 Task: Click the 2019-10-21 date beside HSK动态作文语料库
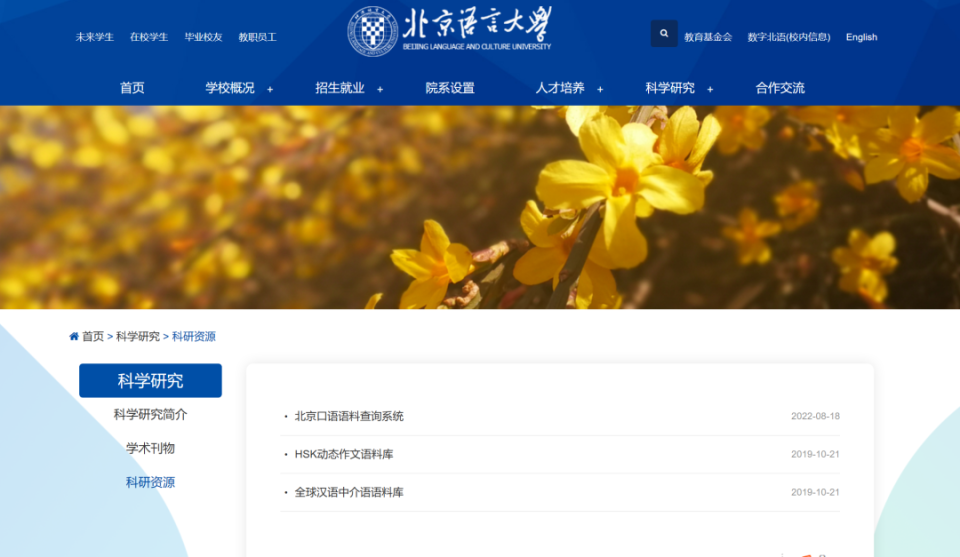tap(815, 454)
